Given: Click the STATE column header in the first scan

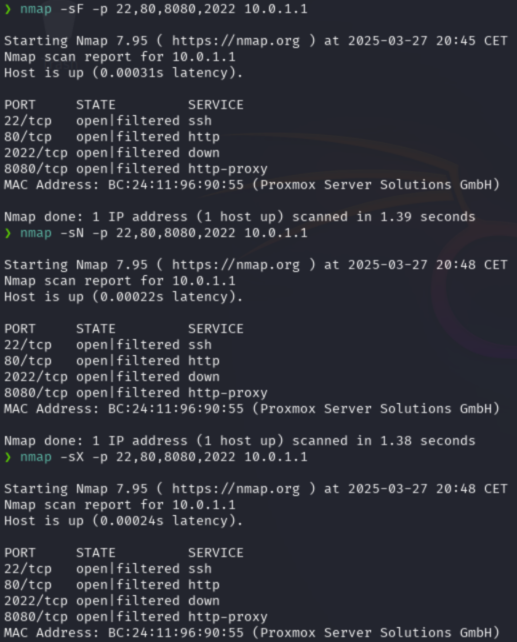Looking at the screenshot, I should point(96,105).
